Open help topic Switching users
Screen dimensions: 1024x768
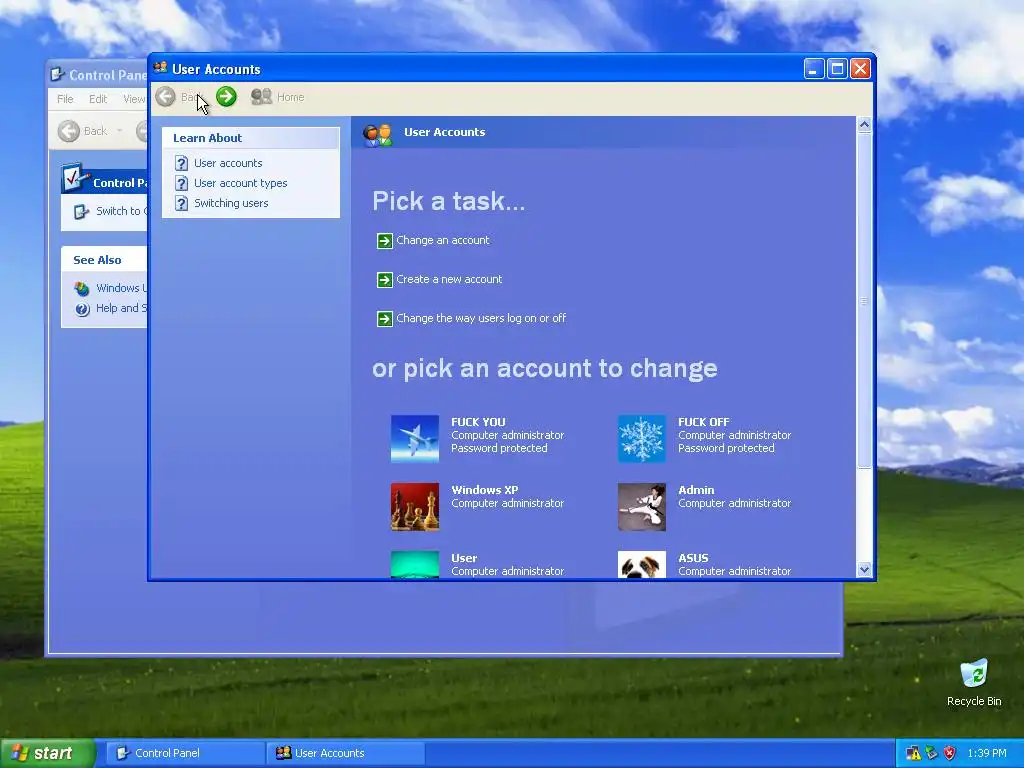[x=231, y=203]
